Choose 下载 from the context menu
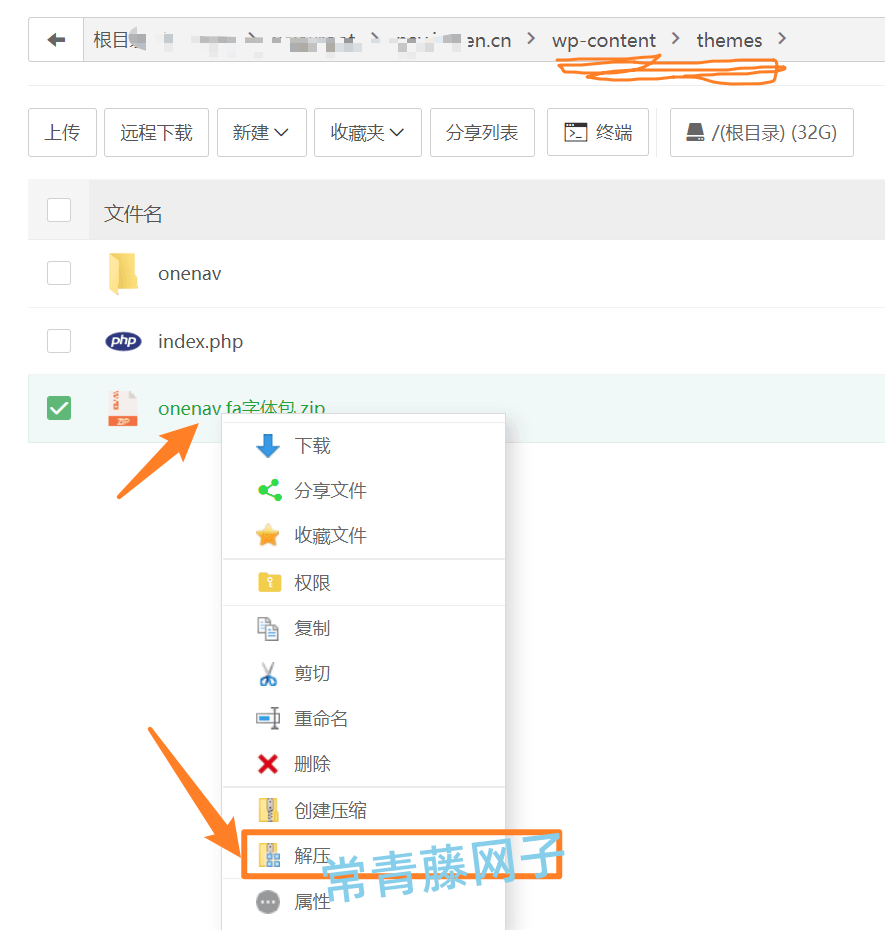This screenshot has height=930, width=885. pyautogui.click(x=364, y=445)
